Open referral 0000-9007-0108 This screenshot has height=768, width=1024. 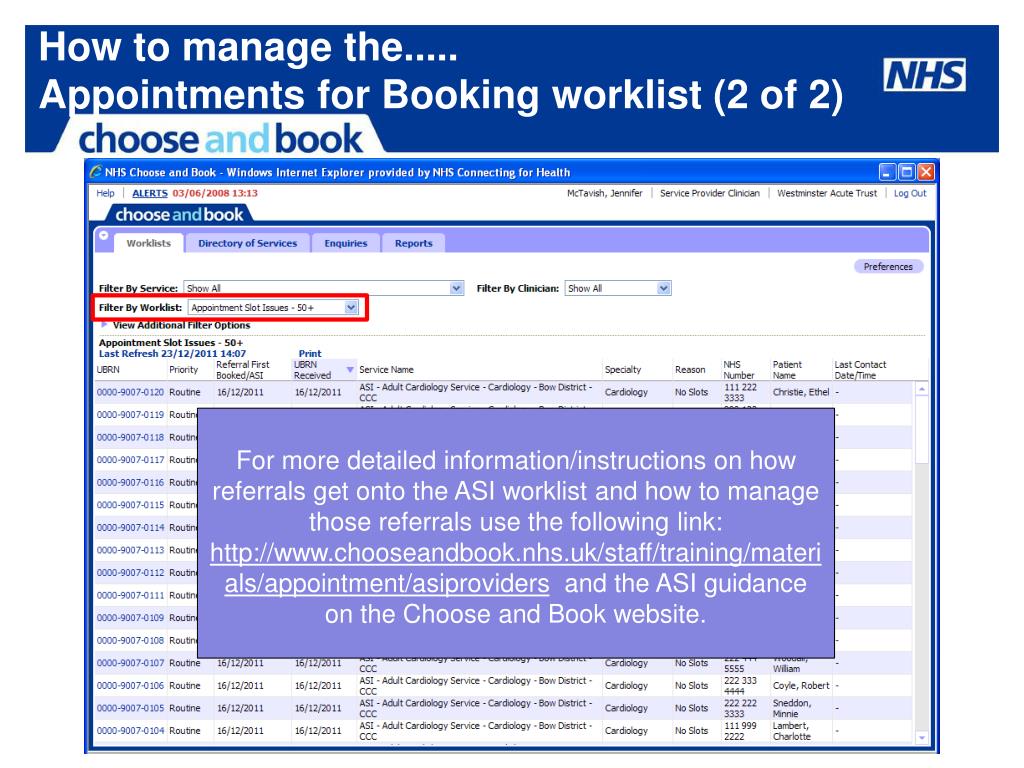130,641
